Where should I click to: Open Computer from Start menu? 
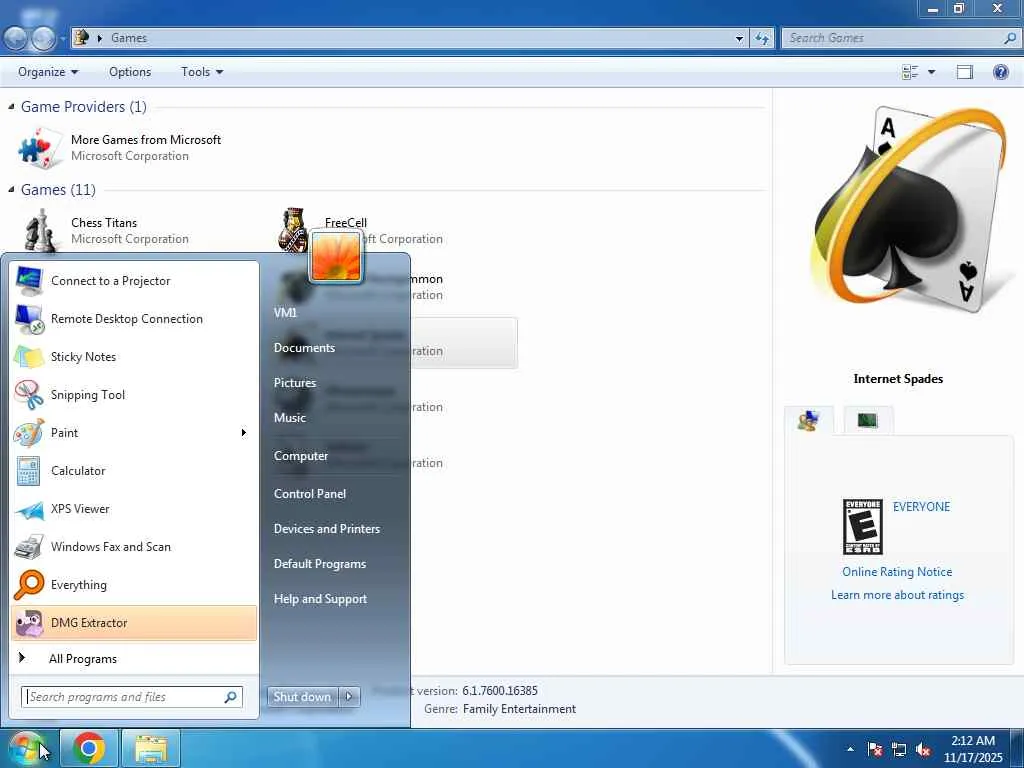(x=301, y=456)
